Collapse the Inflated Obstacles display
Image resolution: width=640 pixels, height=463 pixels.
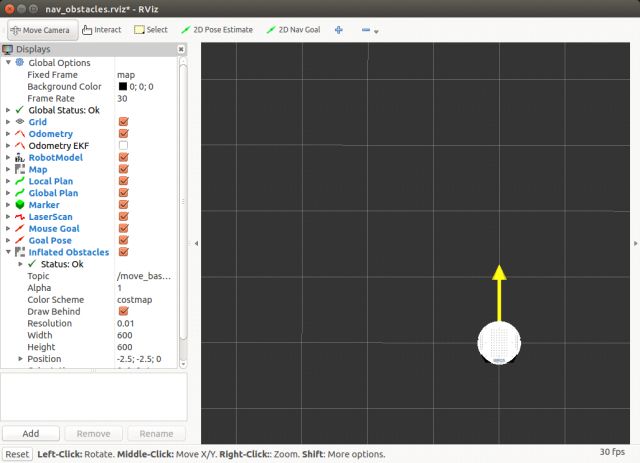9,252
